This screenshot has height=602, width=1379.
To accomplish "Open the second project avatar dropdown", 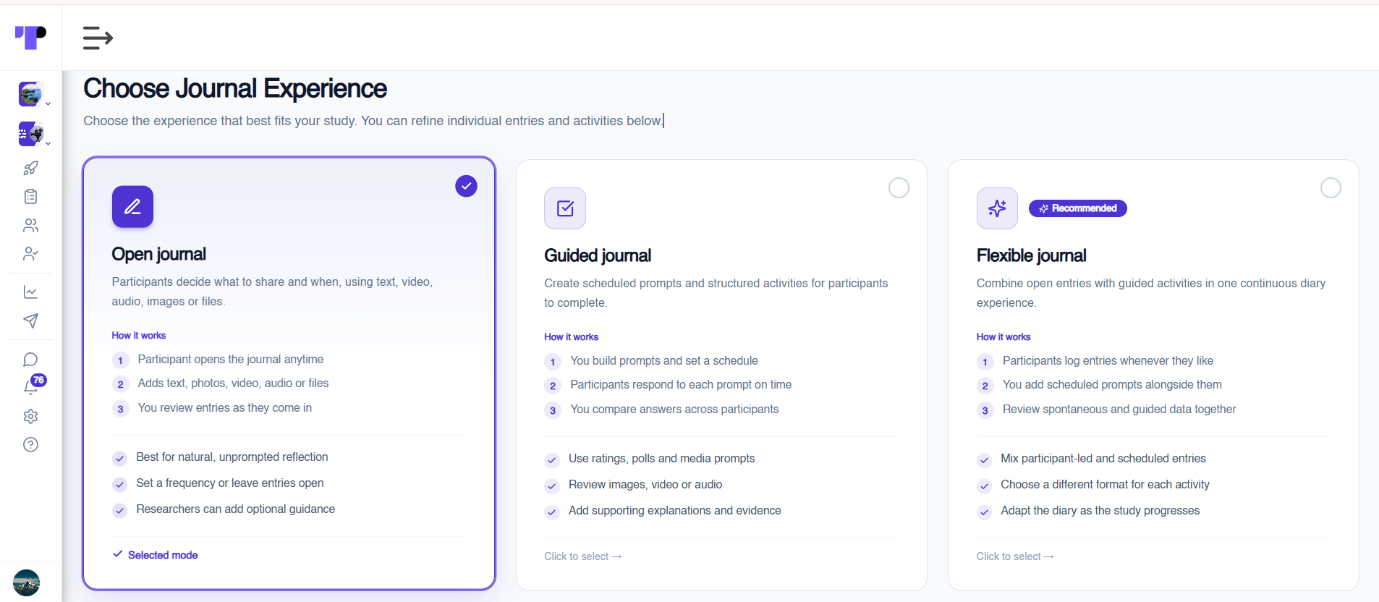I will [x=32, y=134].
